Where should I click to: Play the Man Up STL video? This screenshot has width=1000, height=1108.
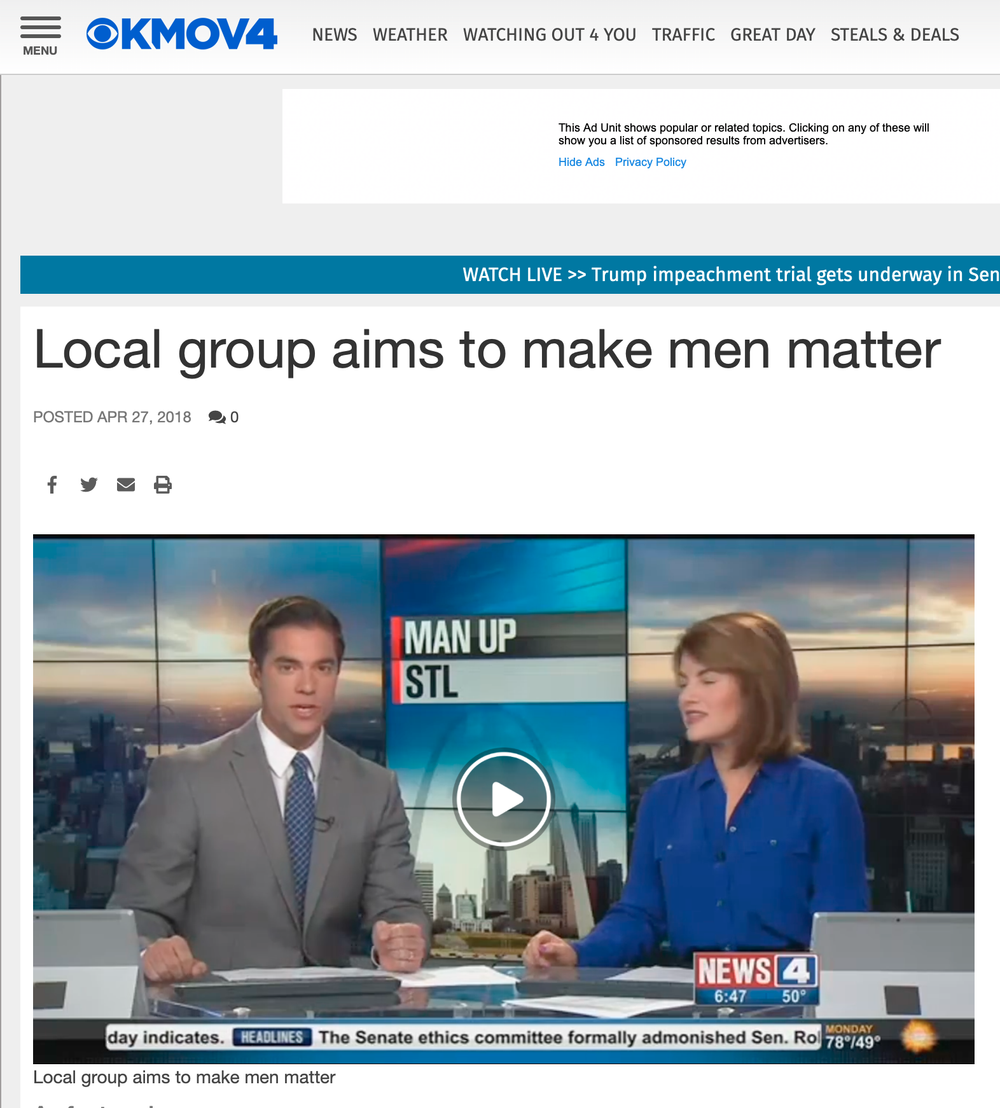(x=502, y=799)
